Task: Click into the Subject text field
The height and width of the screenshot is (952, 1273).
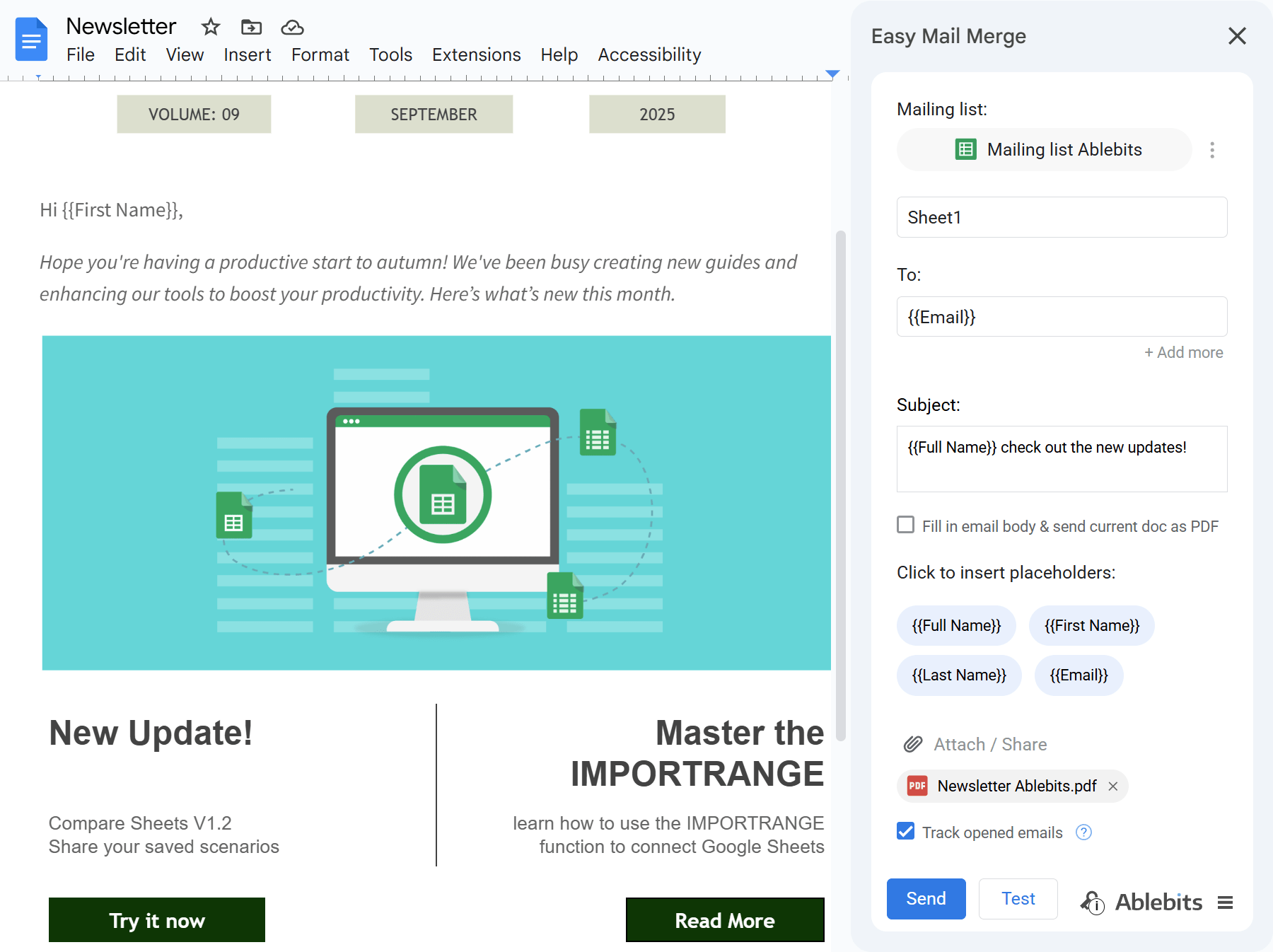Action: tap(1062, 458)
